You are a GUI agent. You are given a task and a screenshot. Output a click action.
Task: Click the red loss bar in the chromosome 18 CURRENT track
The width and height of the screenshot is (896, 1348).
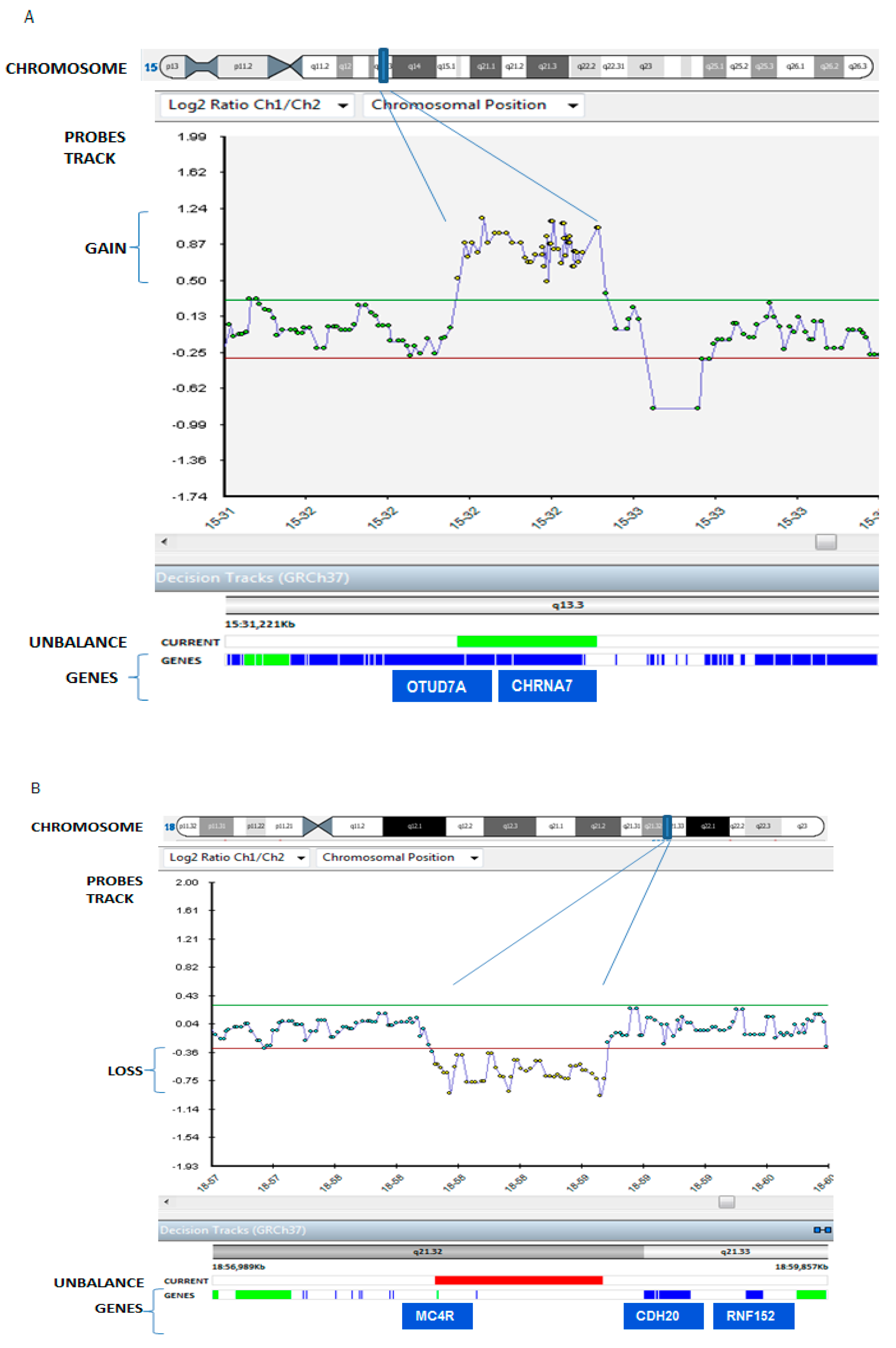(518, 1280)
